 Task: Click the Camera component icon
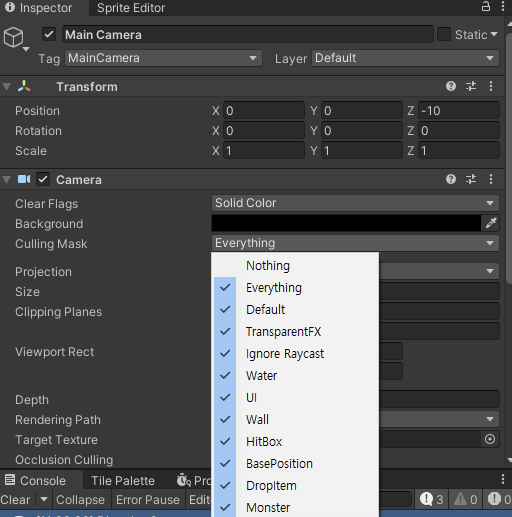point(24,179)
